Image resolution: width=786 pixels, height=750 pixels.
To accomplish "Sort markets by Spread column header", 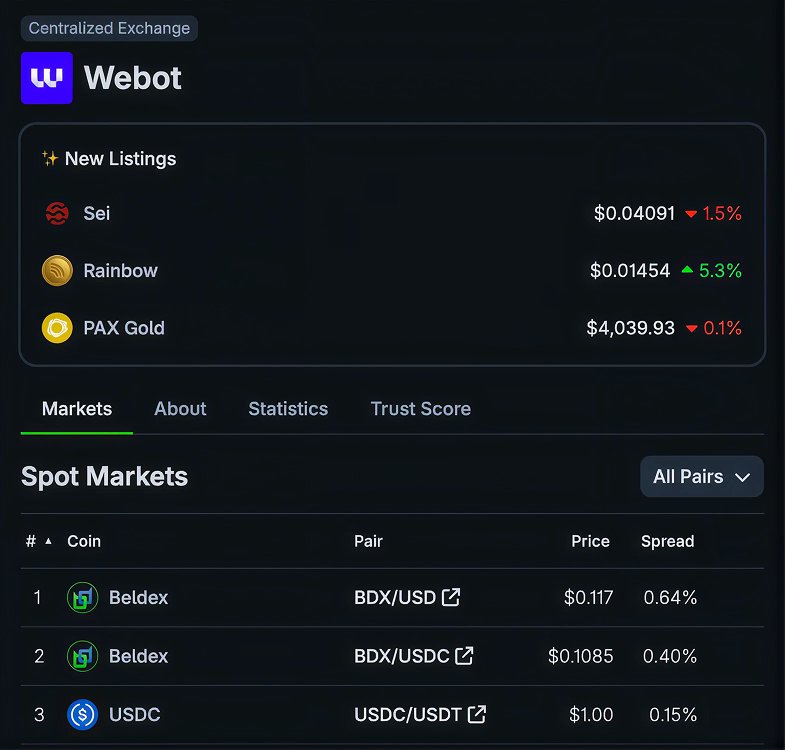I will point(668,541).
